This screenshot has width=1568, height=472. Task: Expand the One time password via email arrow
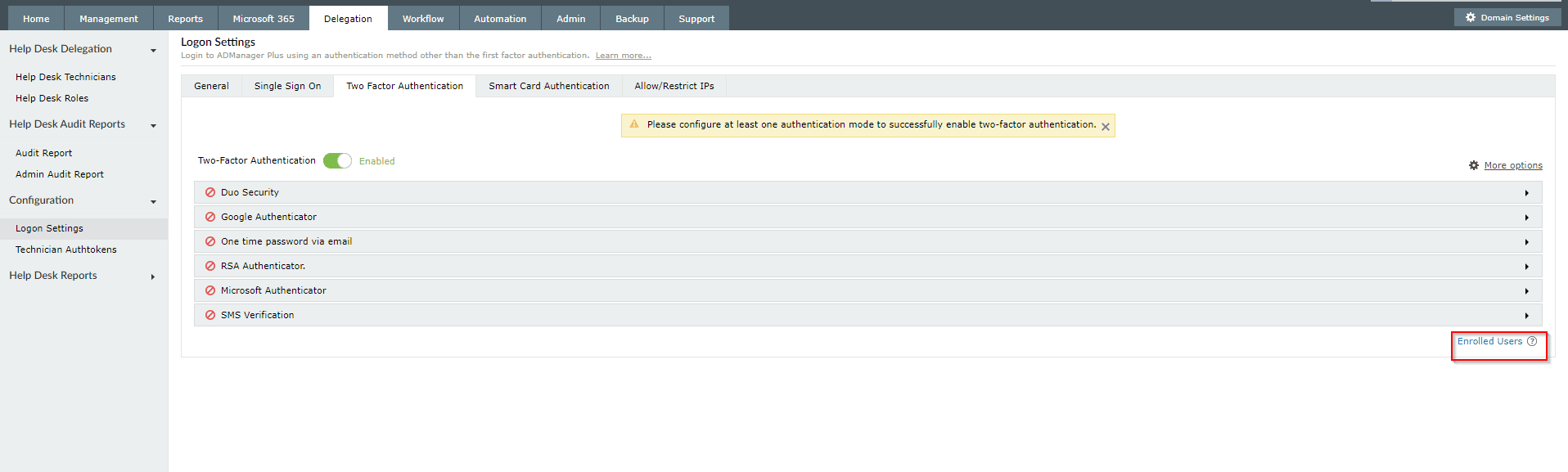point(1526,242)
